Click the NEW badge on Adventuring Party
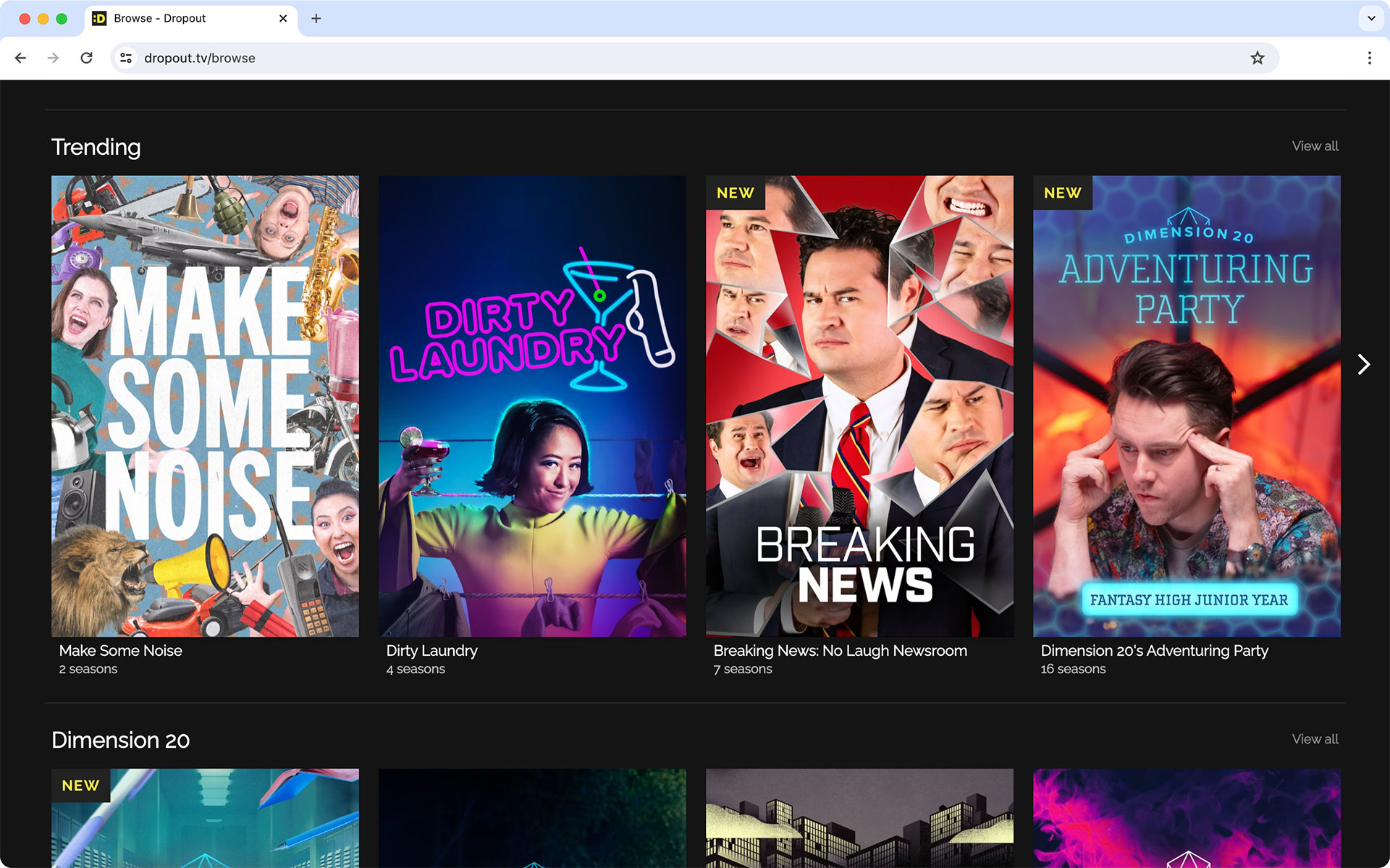This screenshot has width=1390, height=868. pos(1063,193)
